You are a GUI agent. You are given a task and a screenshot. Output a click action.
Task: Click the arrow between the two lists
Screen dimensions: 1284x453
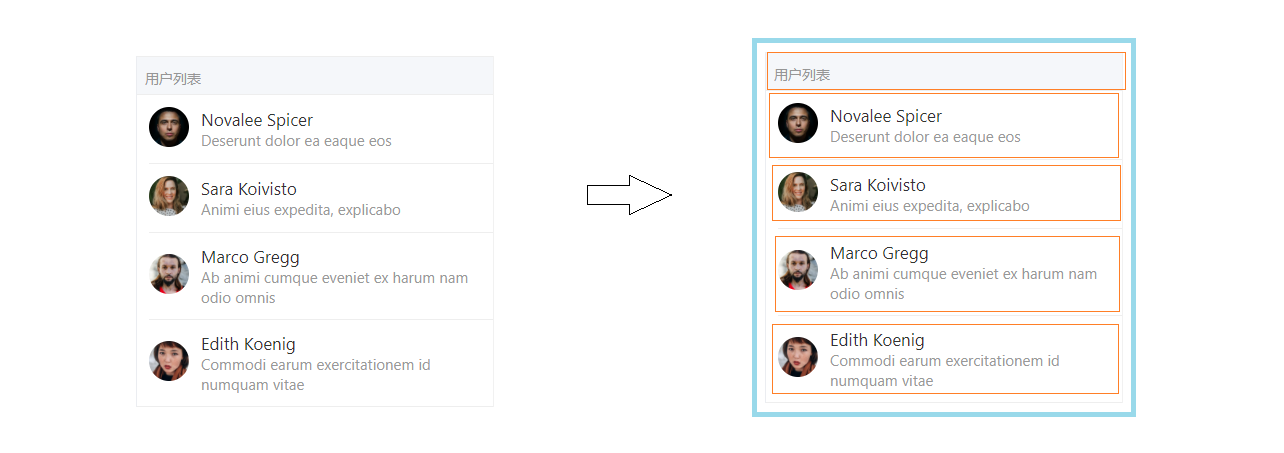click(x=629, y=195)
